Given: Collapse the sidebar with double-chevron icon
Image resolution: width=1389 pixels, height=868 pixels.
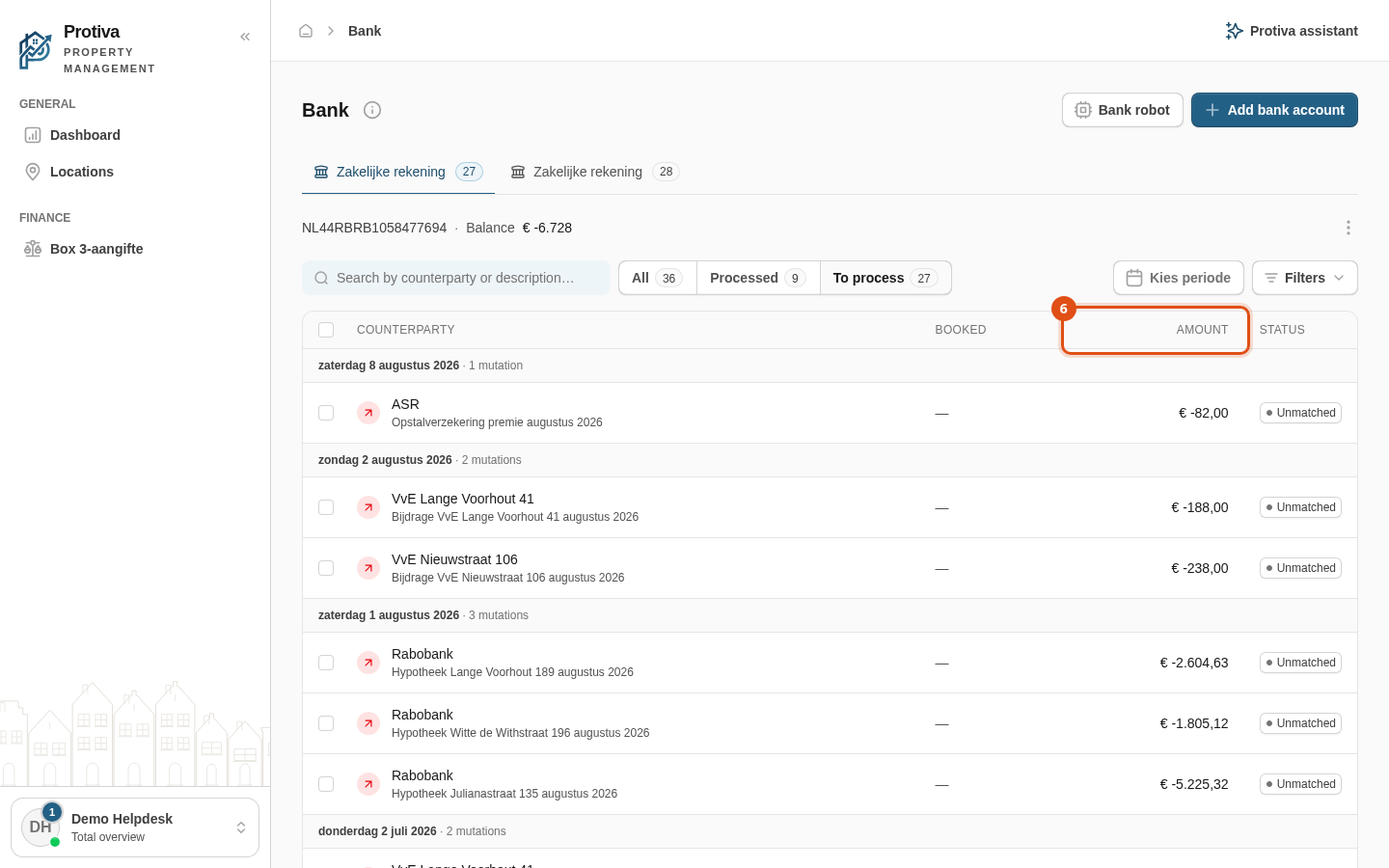Looking at the screenshot, I should tap(245, 37).
